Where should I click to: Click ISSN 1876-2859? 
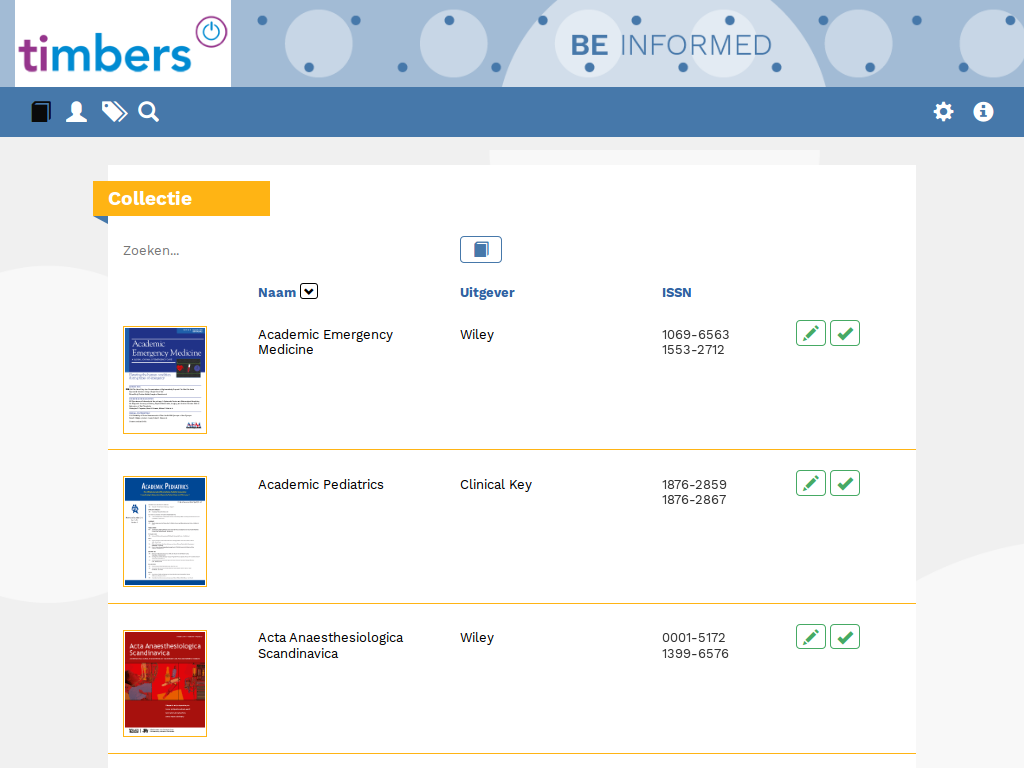(694, 485)
